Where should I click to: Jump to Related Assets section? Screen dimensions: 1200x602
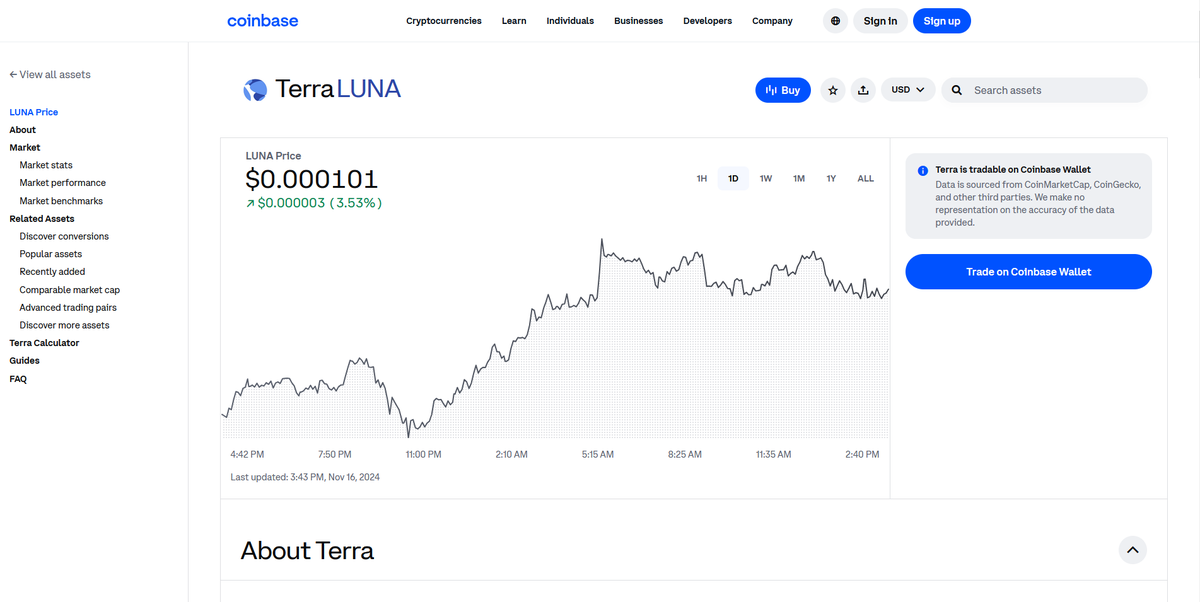tap(42, 219)
